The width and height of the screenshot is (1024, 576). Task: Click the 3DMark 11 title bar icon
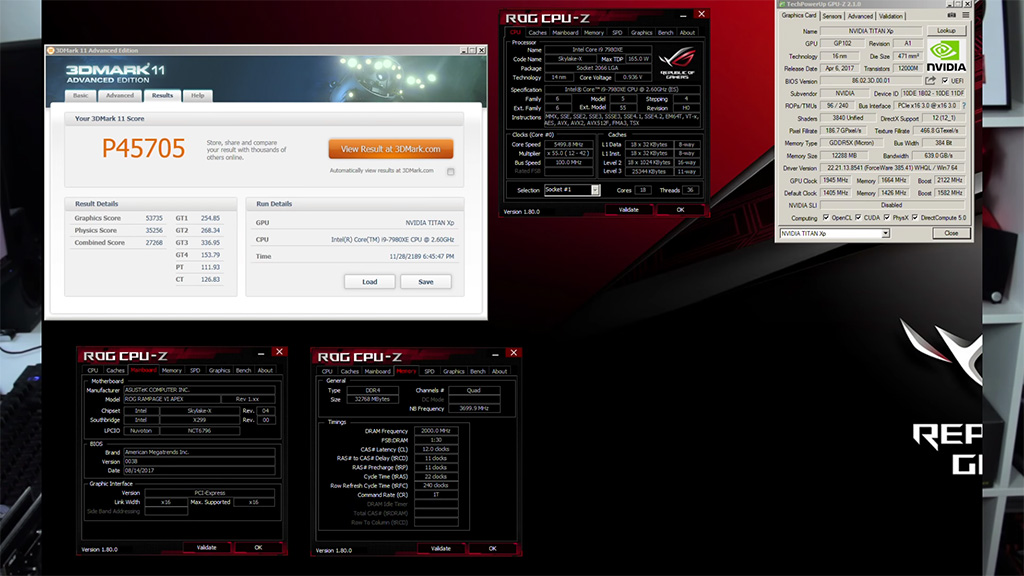(x=51, y=50)
